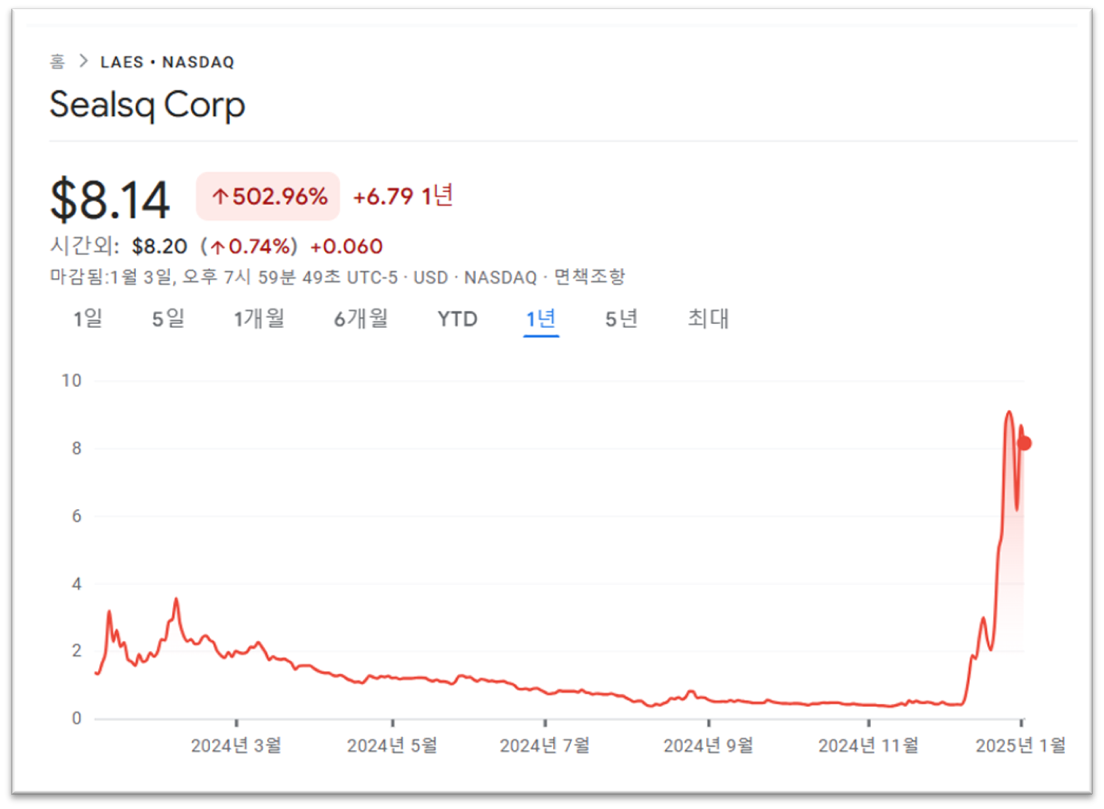
Task: Click the LAES · NASDAQ ticker text
Action: click(167, 62)
